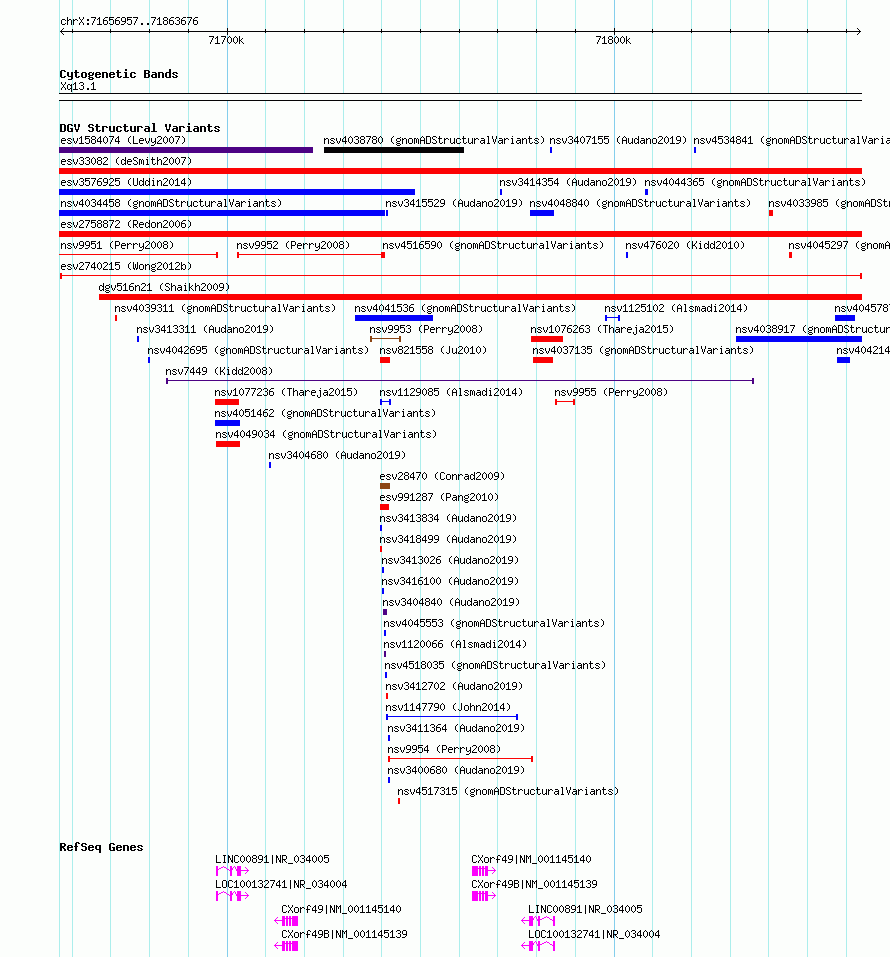
Task: Click red span under nsv9954 (Perry2008)
Action: pyautogui.click(x=460, y=759)
